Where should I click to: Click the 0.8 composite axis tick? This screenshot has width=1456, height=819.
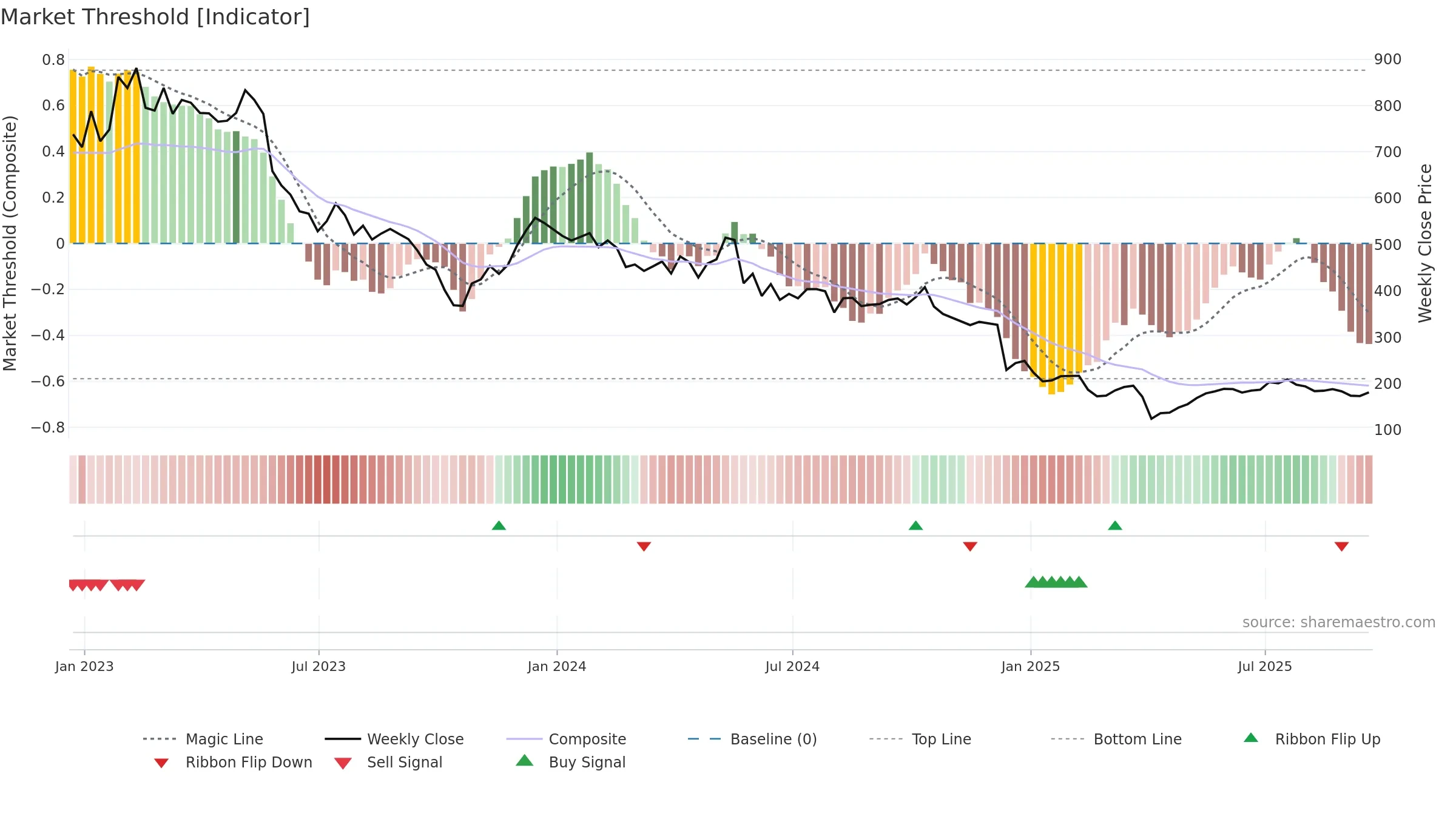point(53,59)
